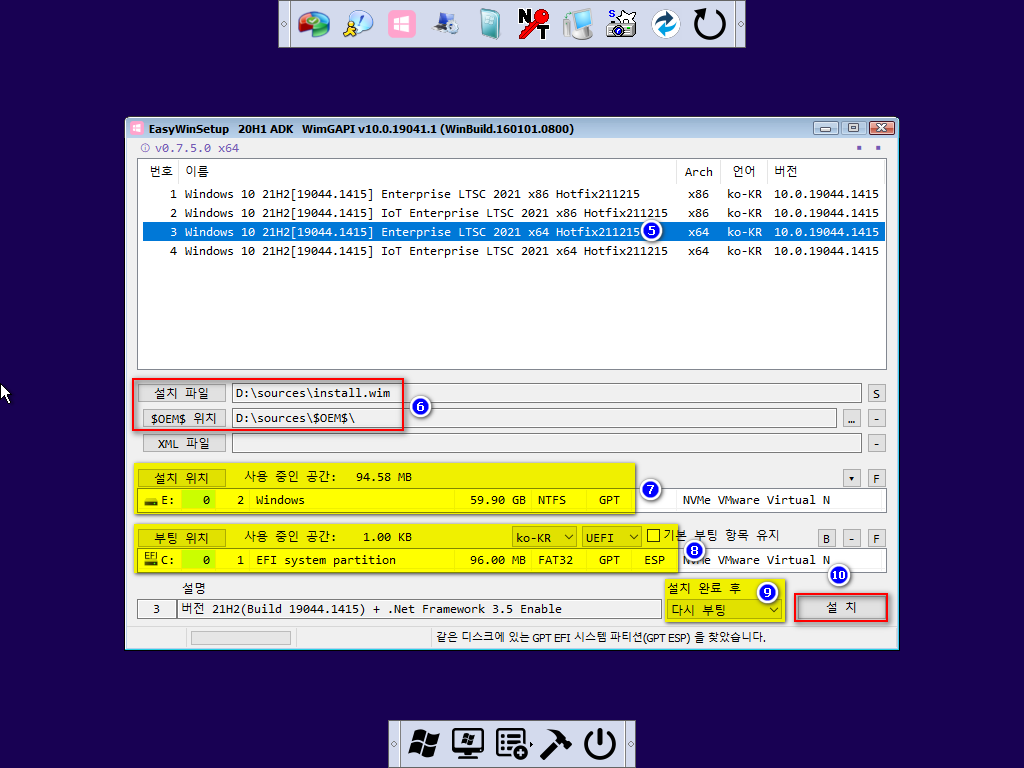Open the UEFI boot mode dropdown
The width and height of the screenshot is (1024, 768).
611,537
